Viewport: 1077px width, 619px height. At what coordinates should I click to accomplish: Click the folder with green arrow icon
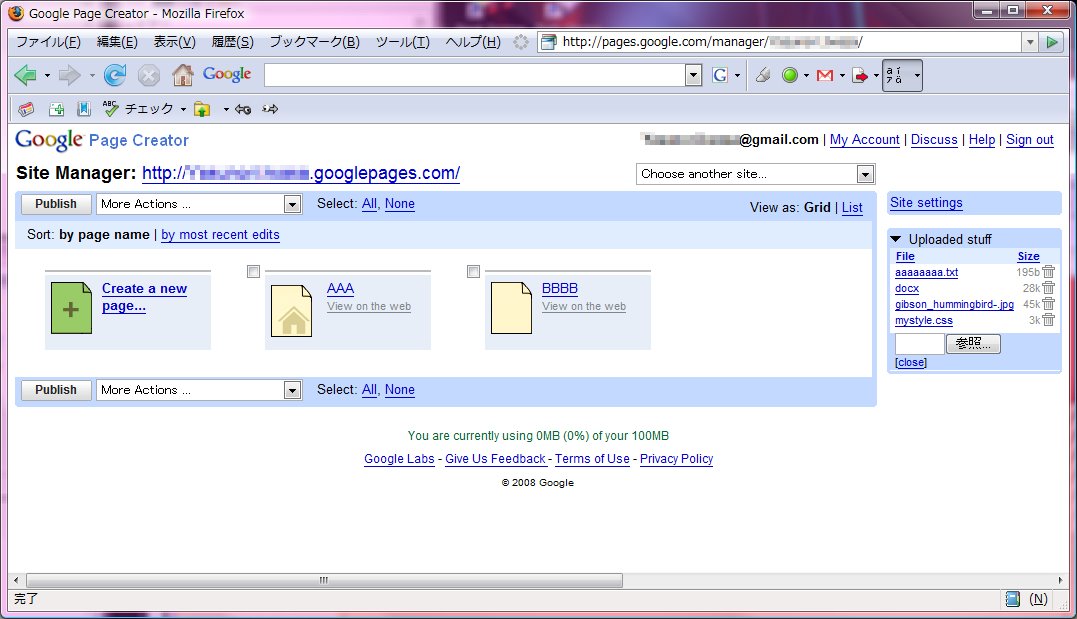pyautogui.click(x=202, y=109)
